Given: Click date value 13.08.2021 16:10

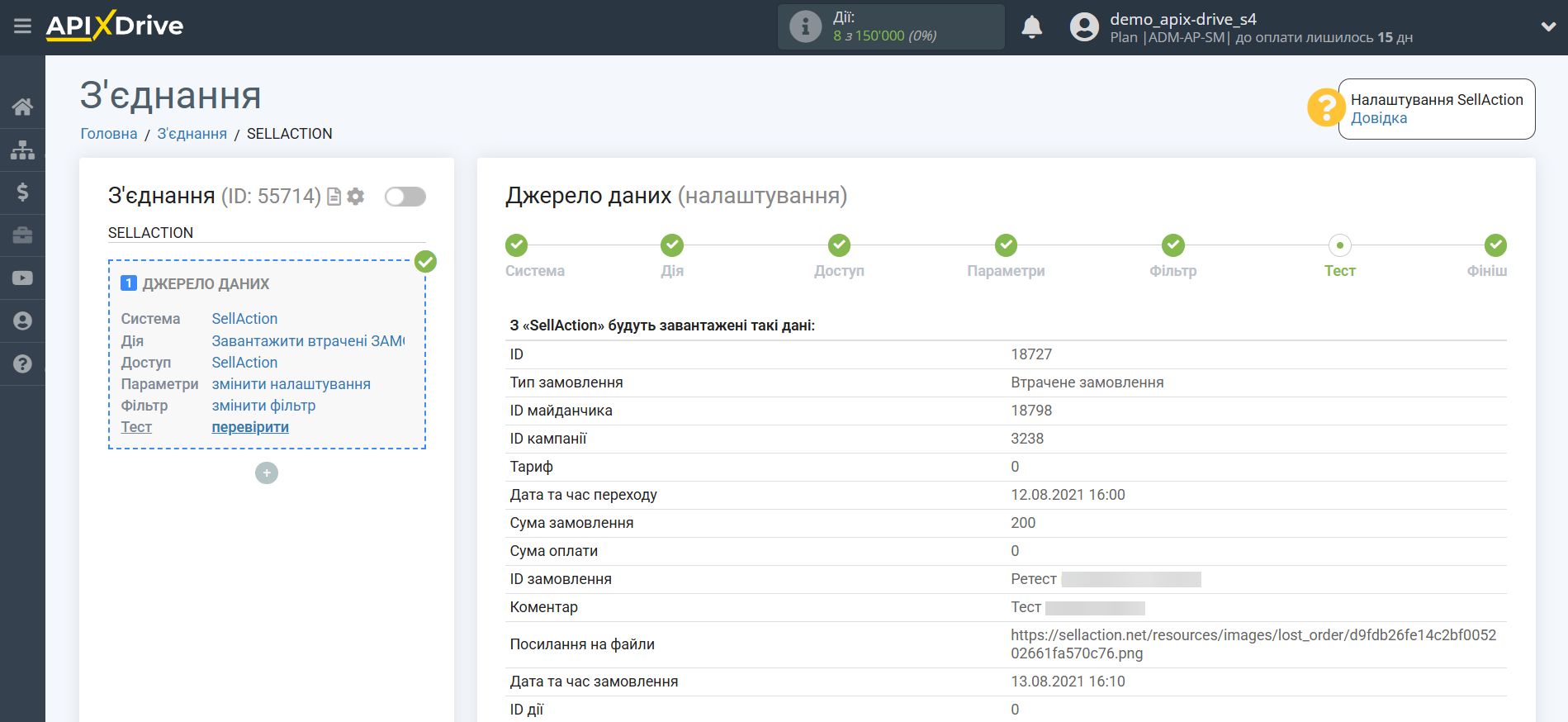Looking at the screenshot, I should click(1068, 682).
